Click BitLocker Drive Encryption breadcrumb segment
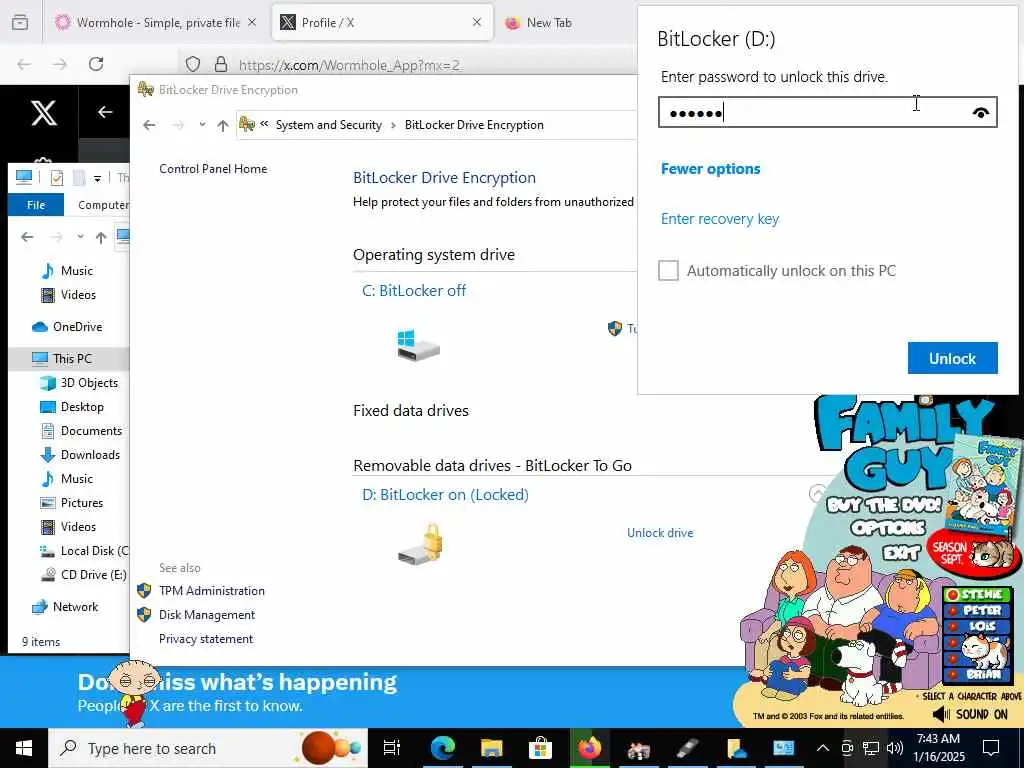Viewport: 1024px width, 768px height. pyautogui.click(x=474, y=125)
